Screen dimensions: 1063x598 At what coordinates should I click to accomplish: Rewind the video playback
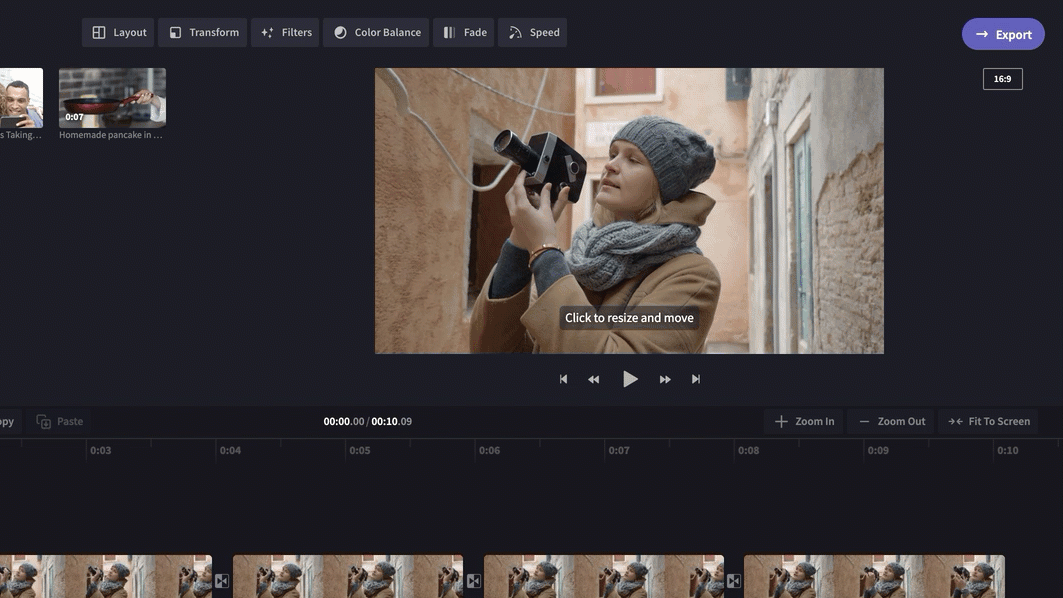click(x=594, y=379)
